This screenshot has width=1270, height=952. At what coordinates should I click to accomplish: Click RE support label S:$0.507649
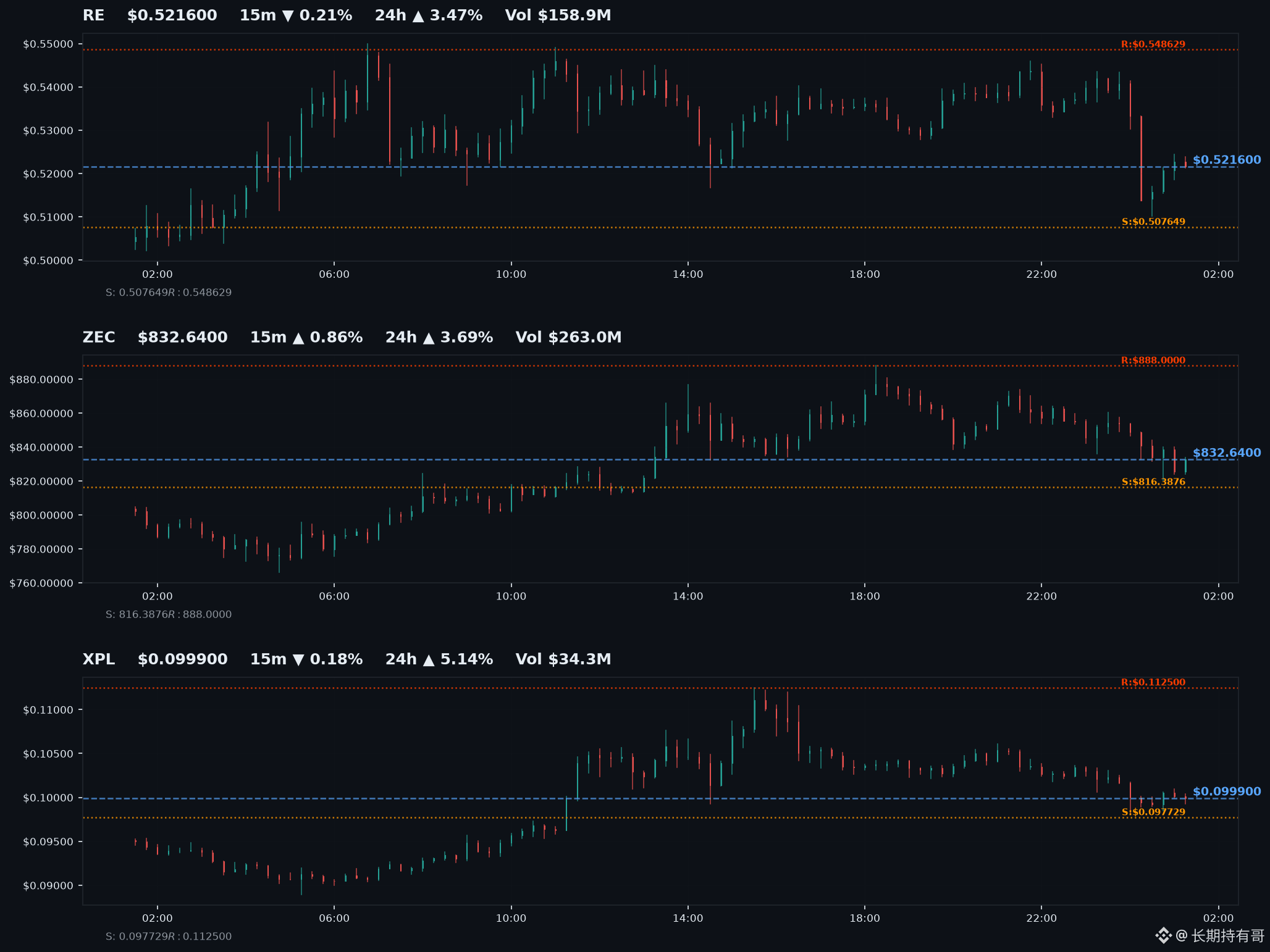1153,222
